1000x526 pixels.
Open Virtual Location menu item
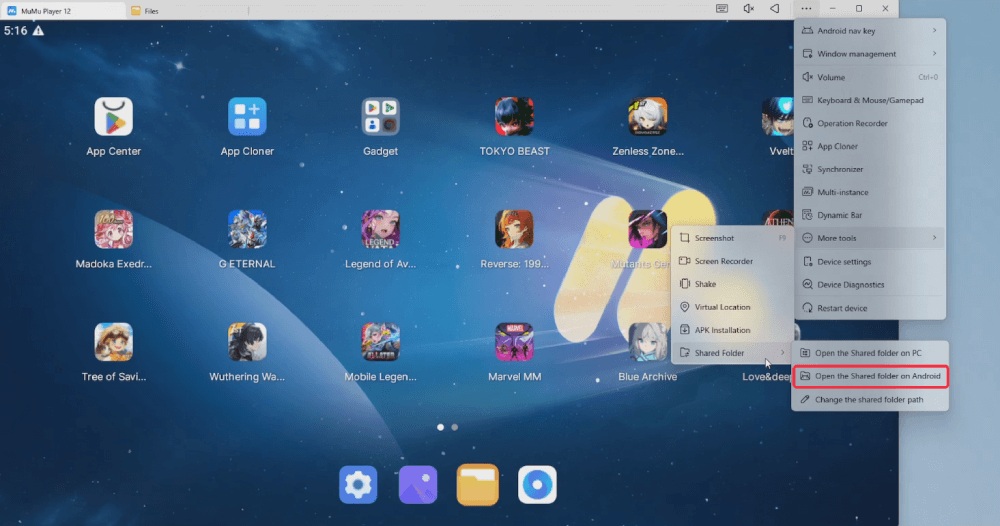(x=732, y=307)
